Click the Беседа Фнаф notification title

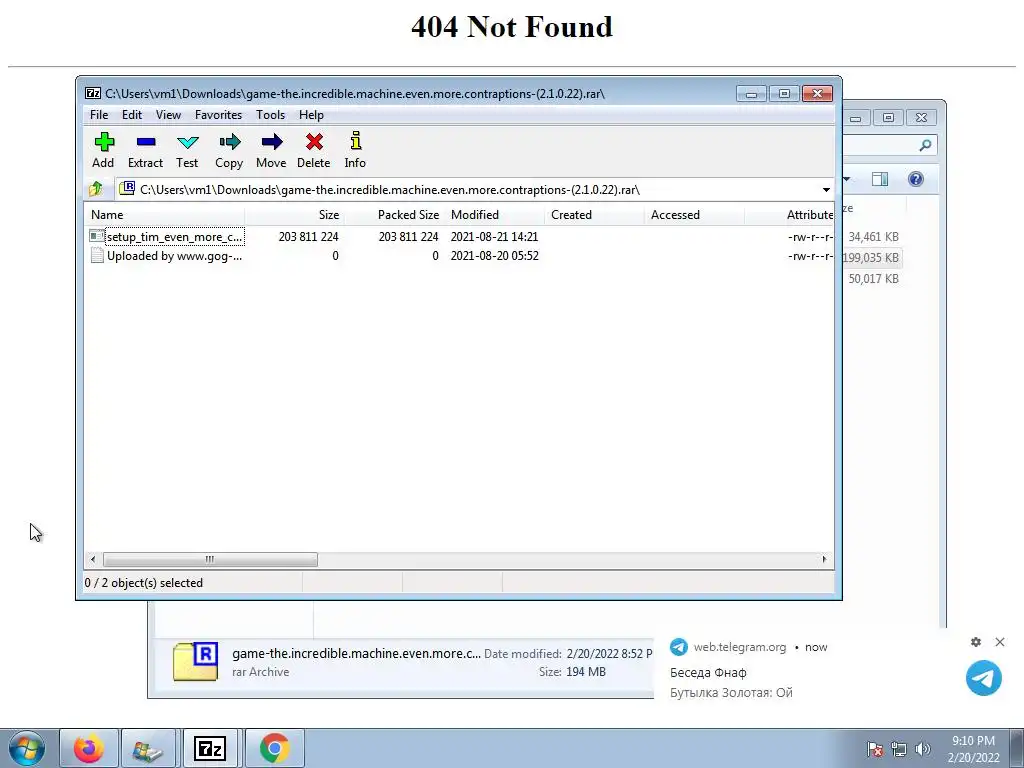708,672
